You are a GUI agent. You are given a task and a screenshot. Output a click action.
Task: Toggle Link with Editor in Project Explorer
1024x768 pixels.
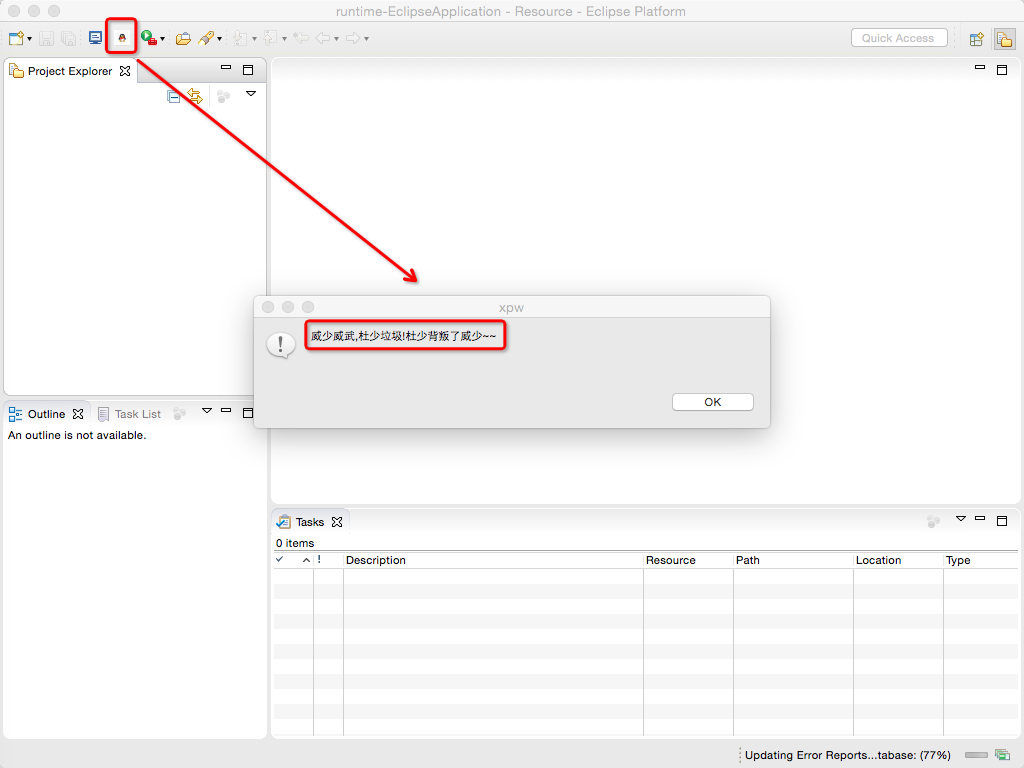[195, 96]
